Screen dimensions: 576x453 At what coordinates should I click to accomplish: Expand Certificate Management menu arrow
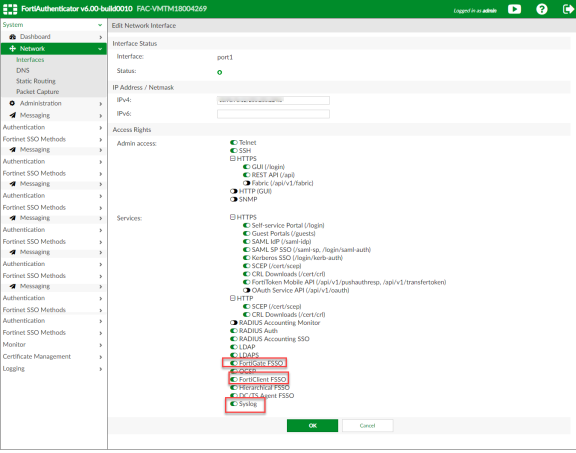(101, 357)
